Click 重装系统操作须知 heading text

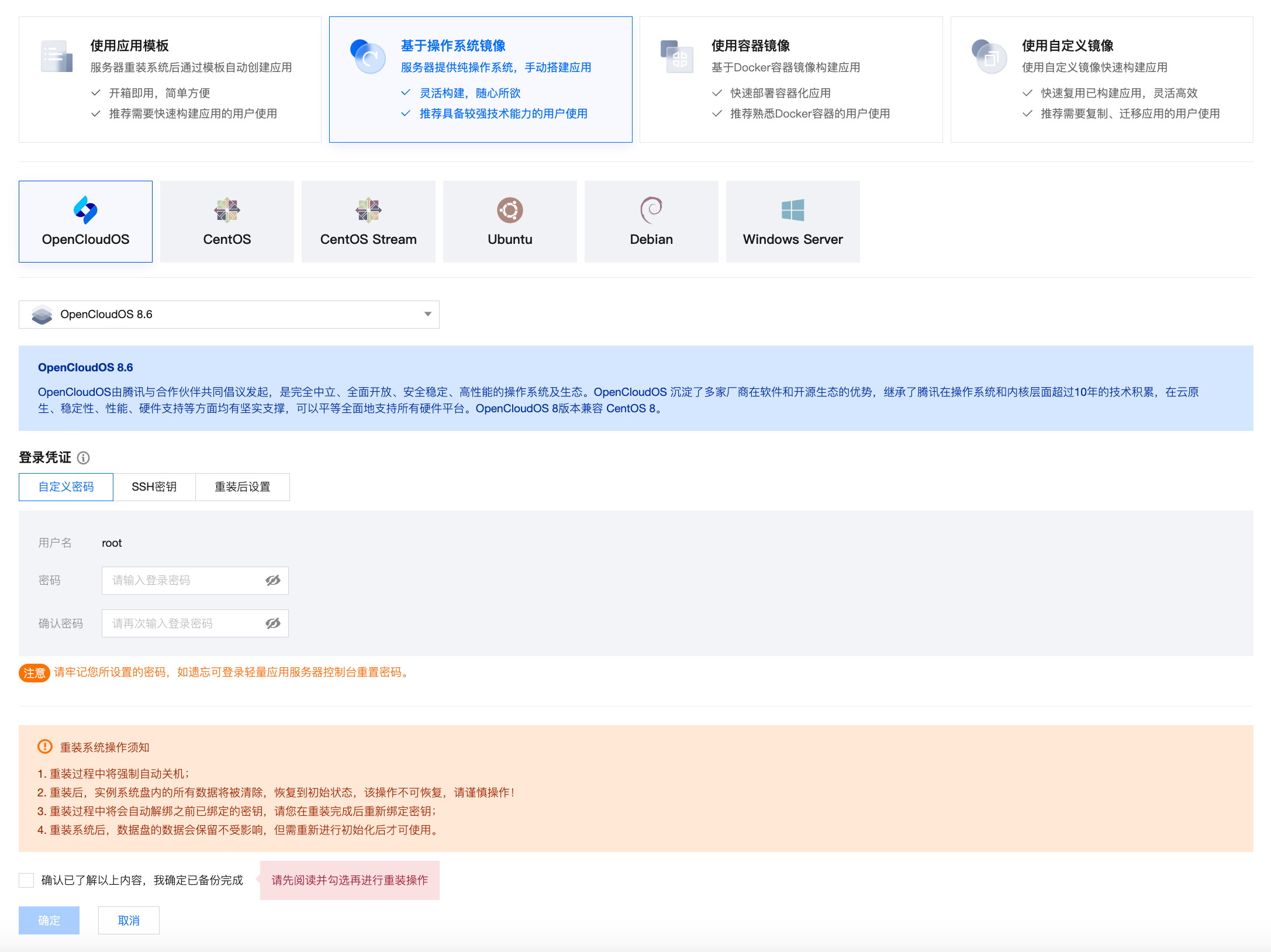pyautogui.click(x=105, y=747)
